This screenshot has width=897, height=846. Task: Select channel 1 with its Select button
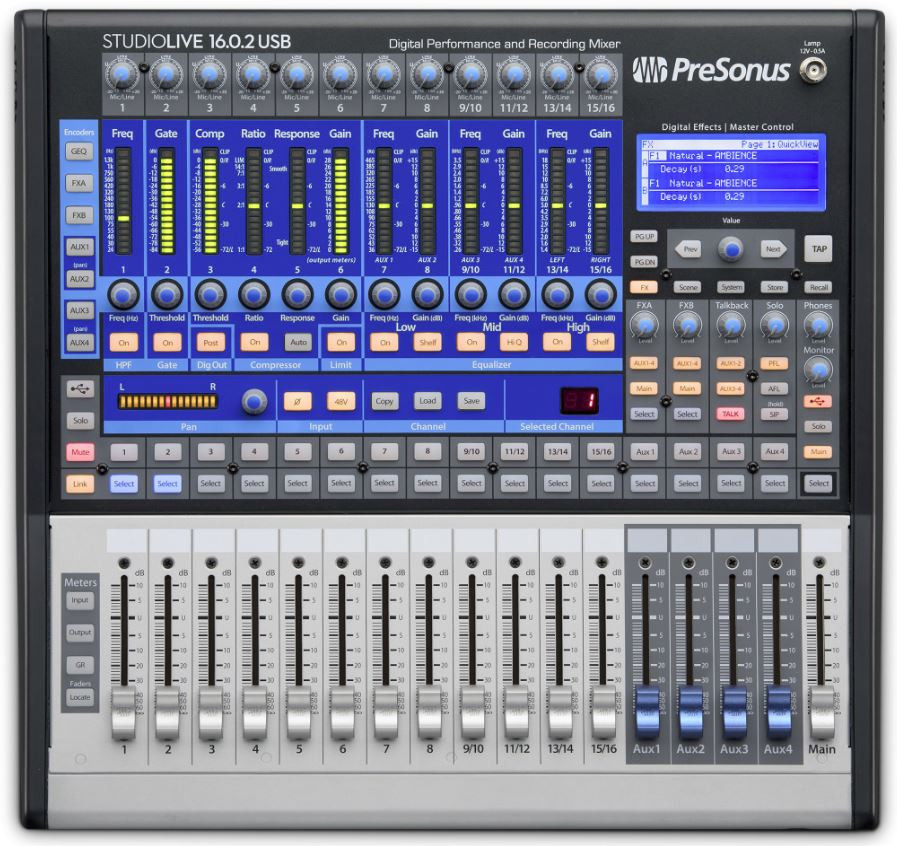124,484
